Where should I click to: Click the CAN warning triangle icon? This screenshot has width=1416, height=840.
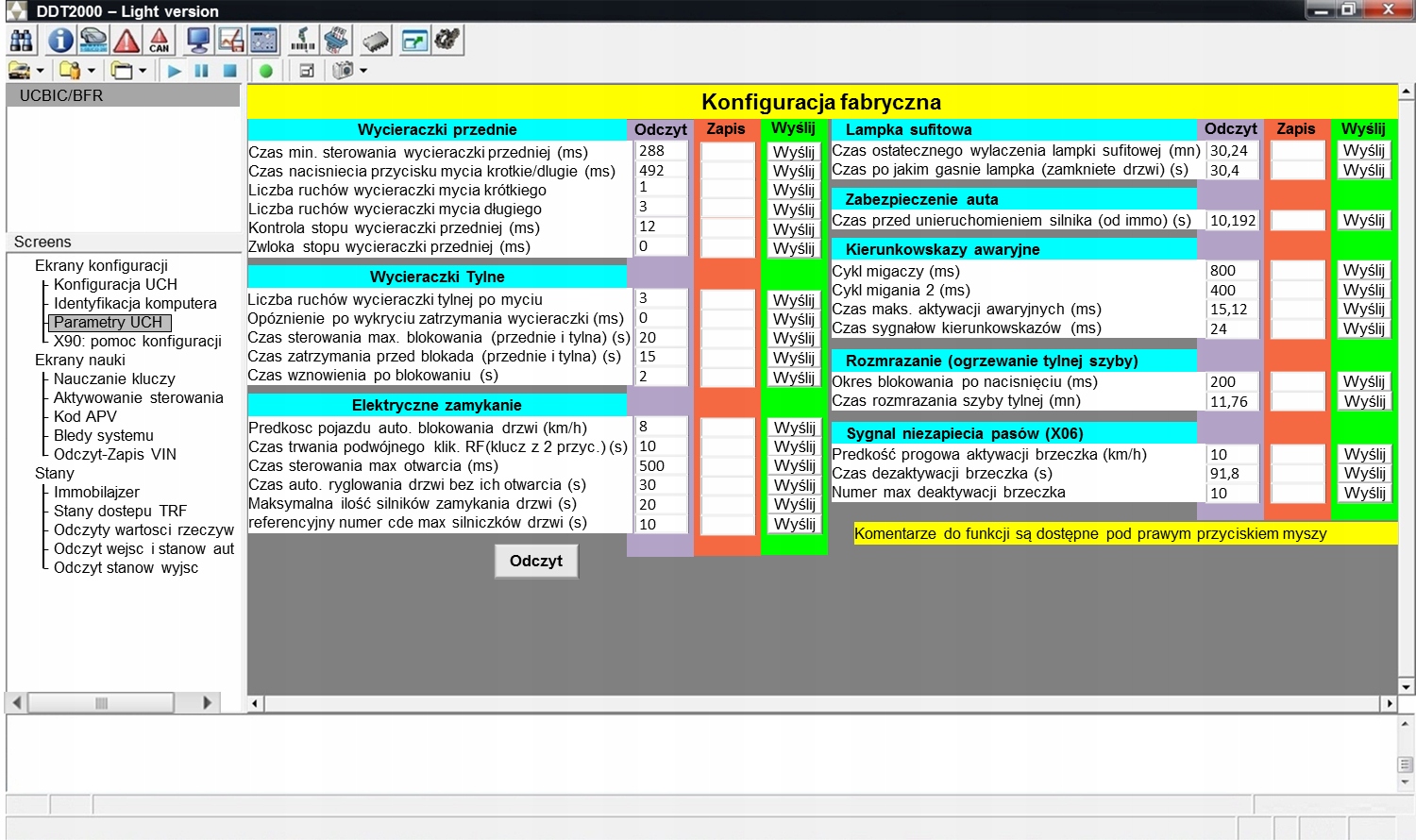160,41
